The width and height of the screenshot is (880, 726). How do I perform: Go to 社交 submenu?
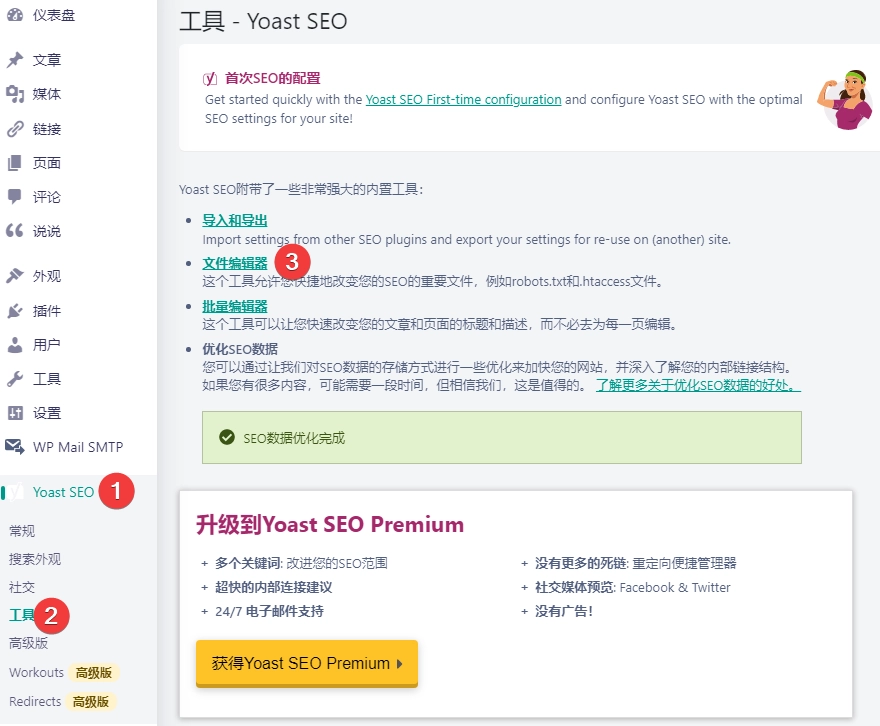coord(22,587)
